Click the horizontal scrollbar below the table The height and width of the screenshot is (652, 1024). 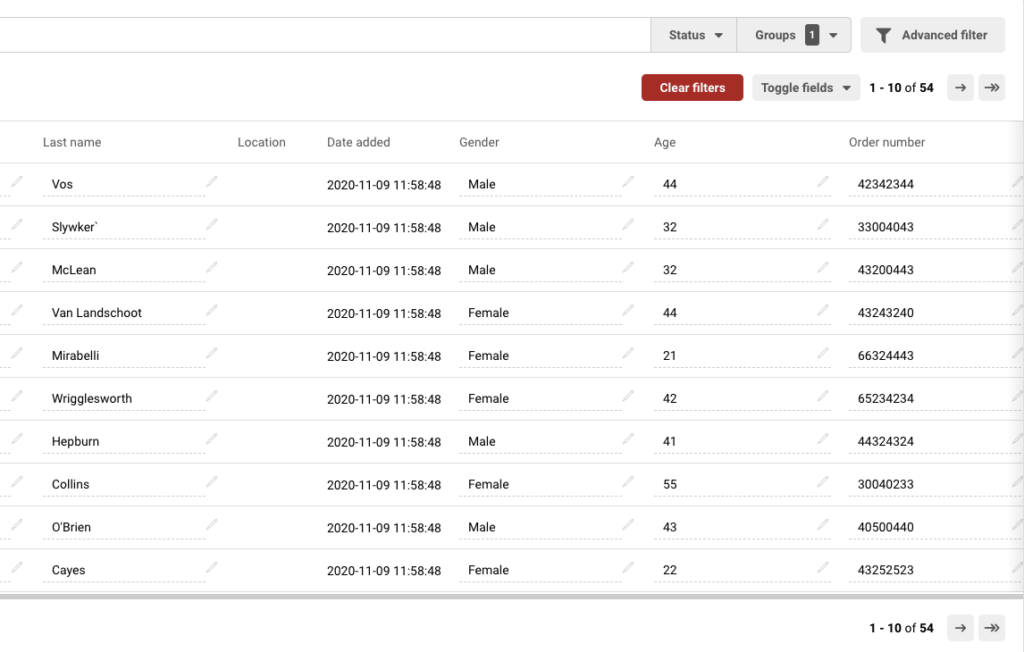[x=511, y=596]
